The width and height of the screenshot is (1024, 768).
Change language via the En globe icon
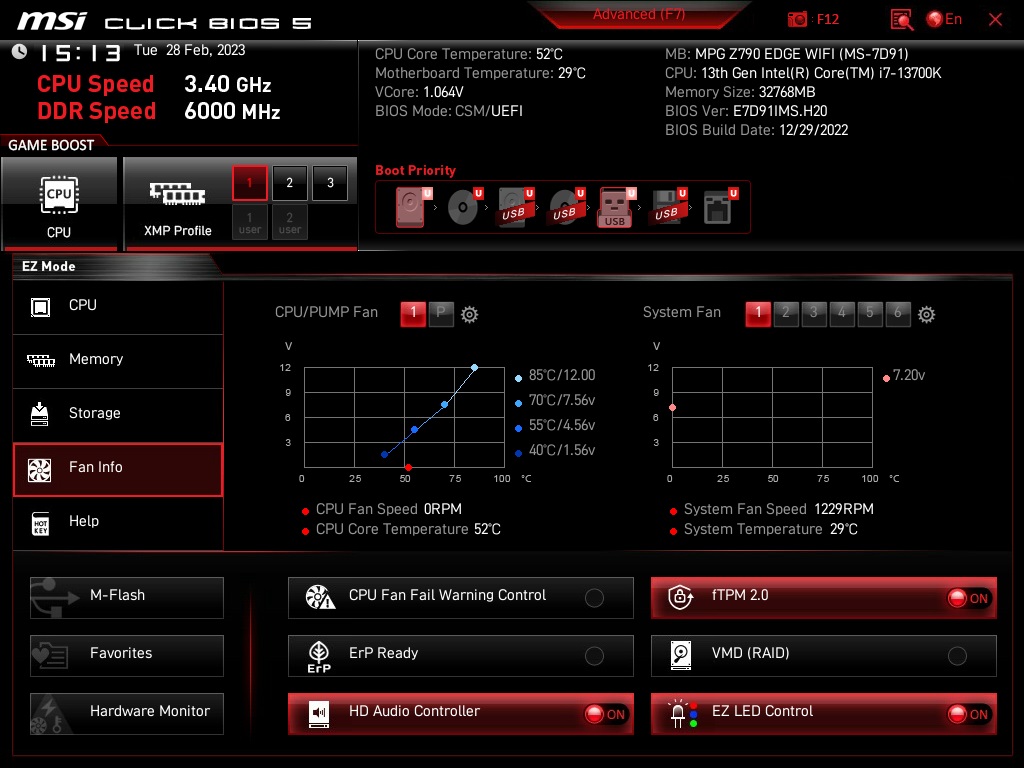[944, 20]
